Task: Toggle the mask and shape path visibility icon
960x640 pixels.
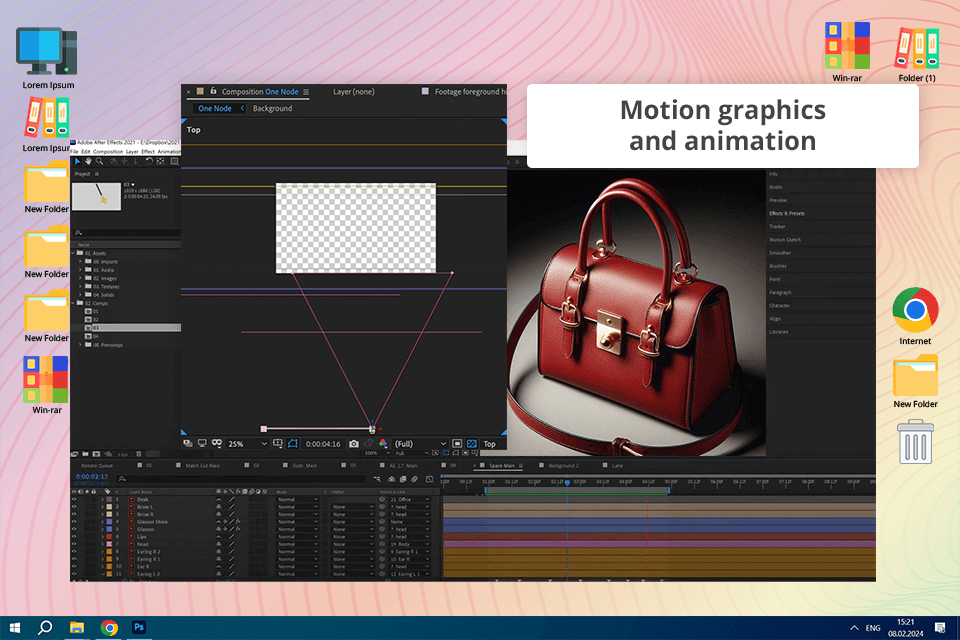Action: pos(293,443)
